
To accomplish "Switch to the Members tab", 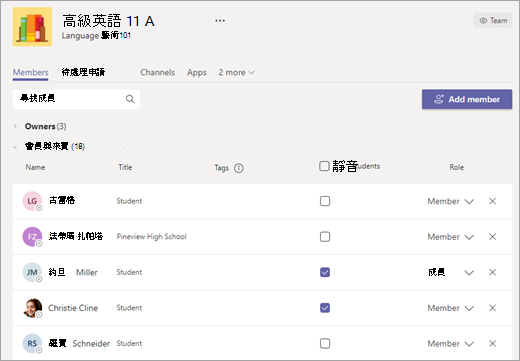I will tap(30, 73).
